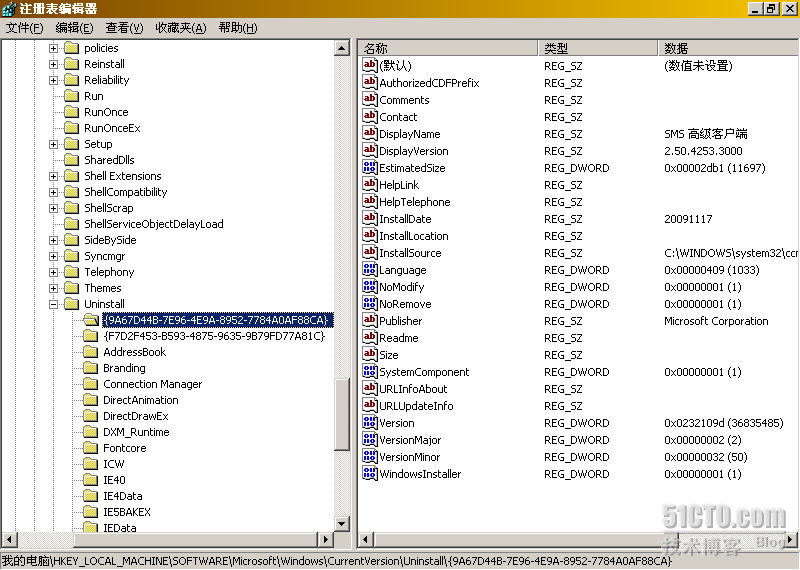Click the folder icon next to IE40
The width and height of the screenshot is (800, 570).
[91, 480]
